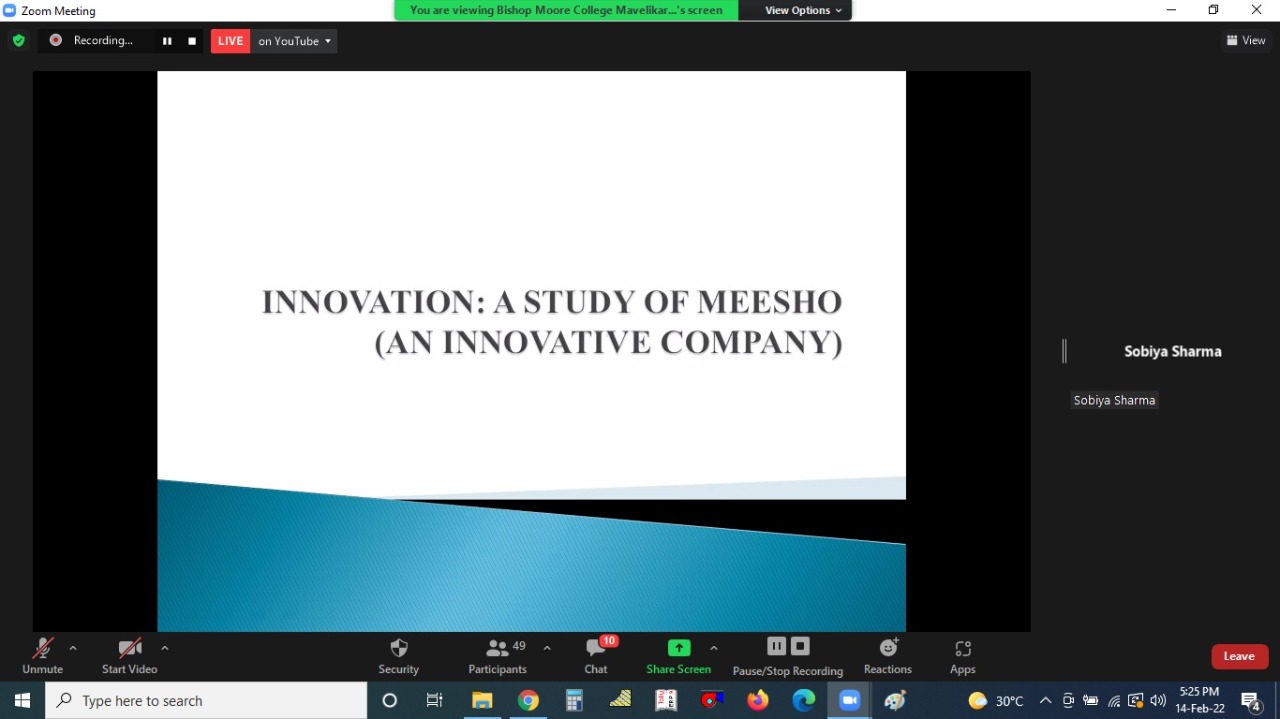
Task: Open volume speaker tray icon
Action: tap(1158, 701)
